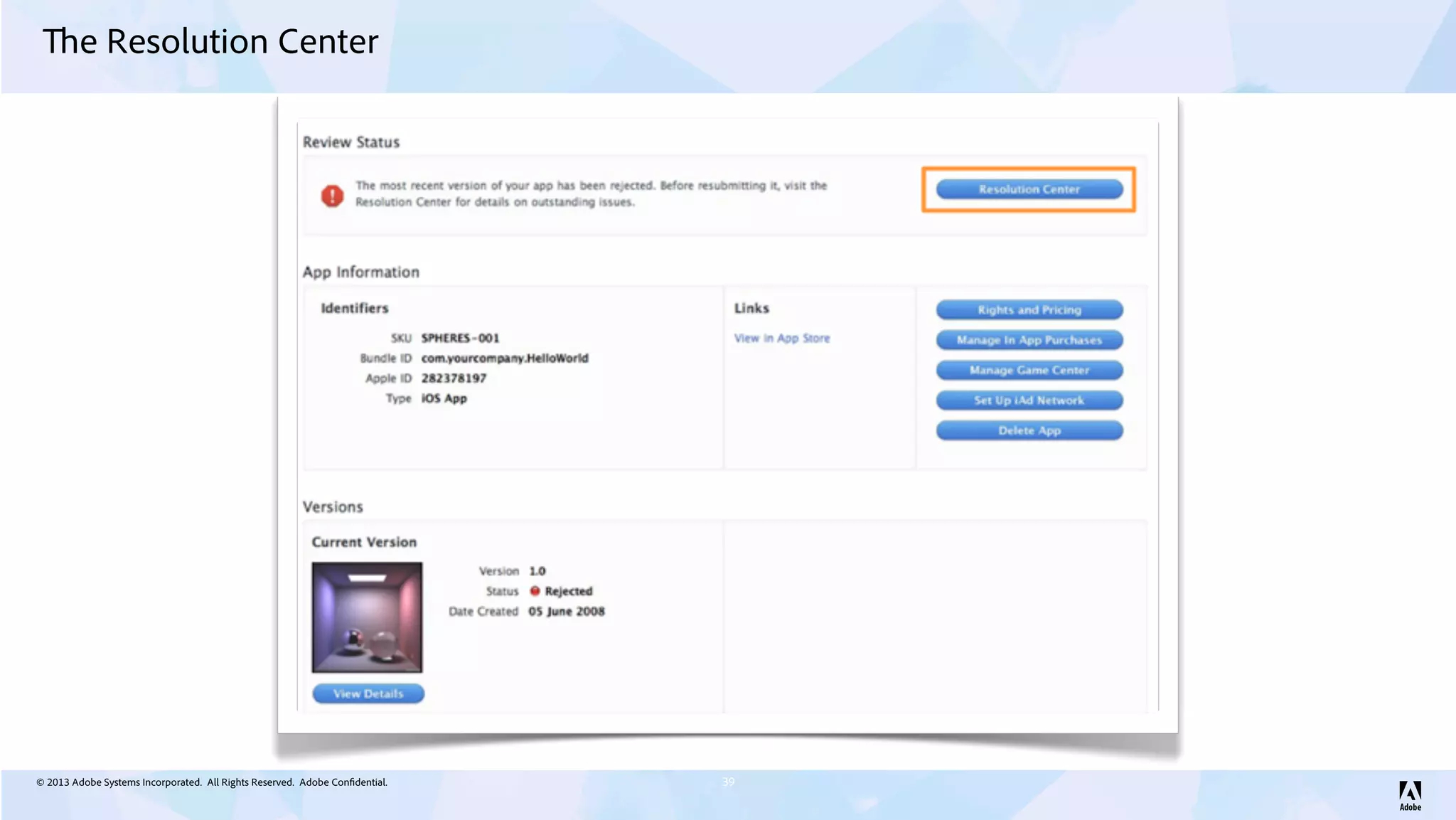1456x820 pixels.
Task: Select Apple ID value 282378197
Action: pos(454,378)
